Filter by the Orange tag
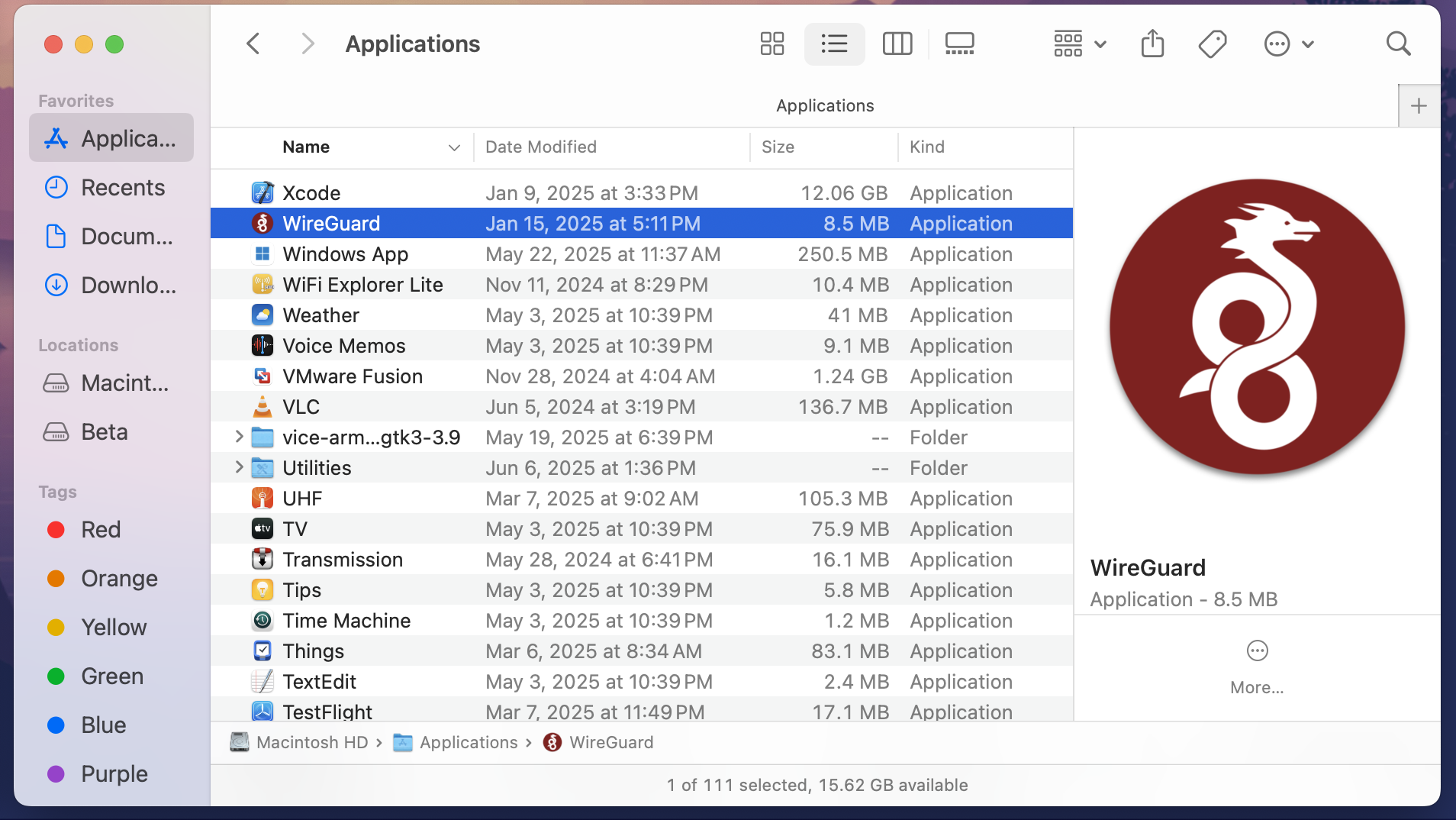The width and height of the screenshot is (1456, 820). pyautogui.click(x=111, y=578)
